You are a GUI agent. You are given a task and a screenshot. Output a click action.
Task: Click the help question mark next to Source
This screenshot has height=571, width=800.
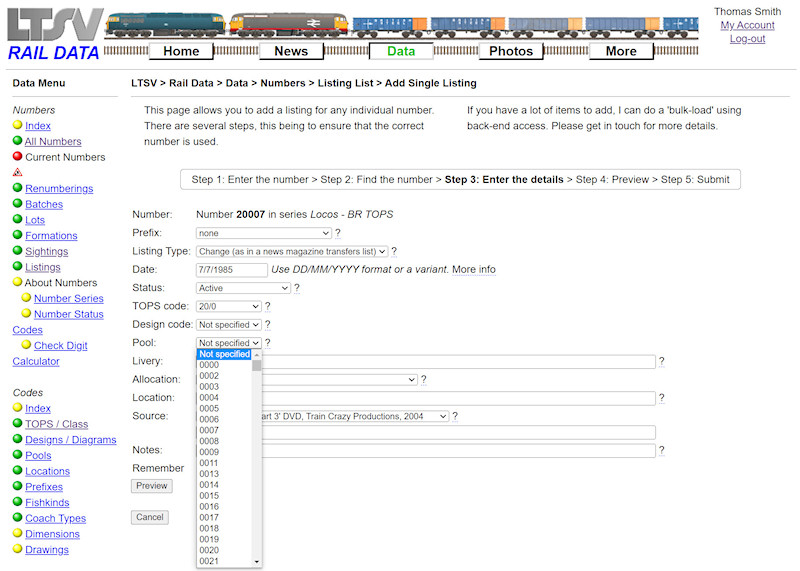455,416
